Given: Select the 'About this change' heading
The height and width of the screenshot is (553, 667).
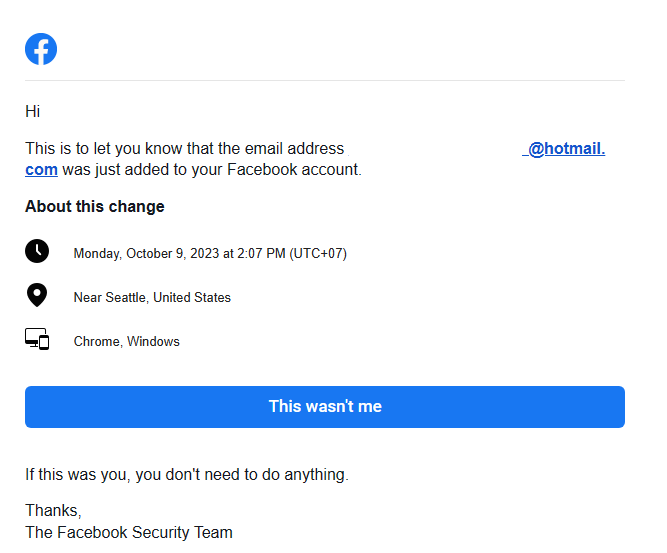Looking at the screenshot, I should [95, 206].
